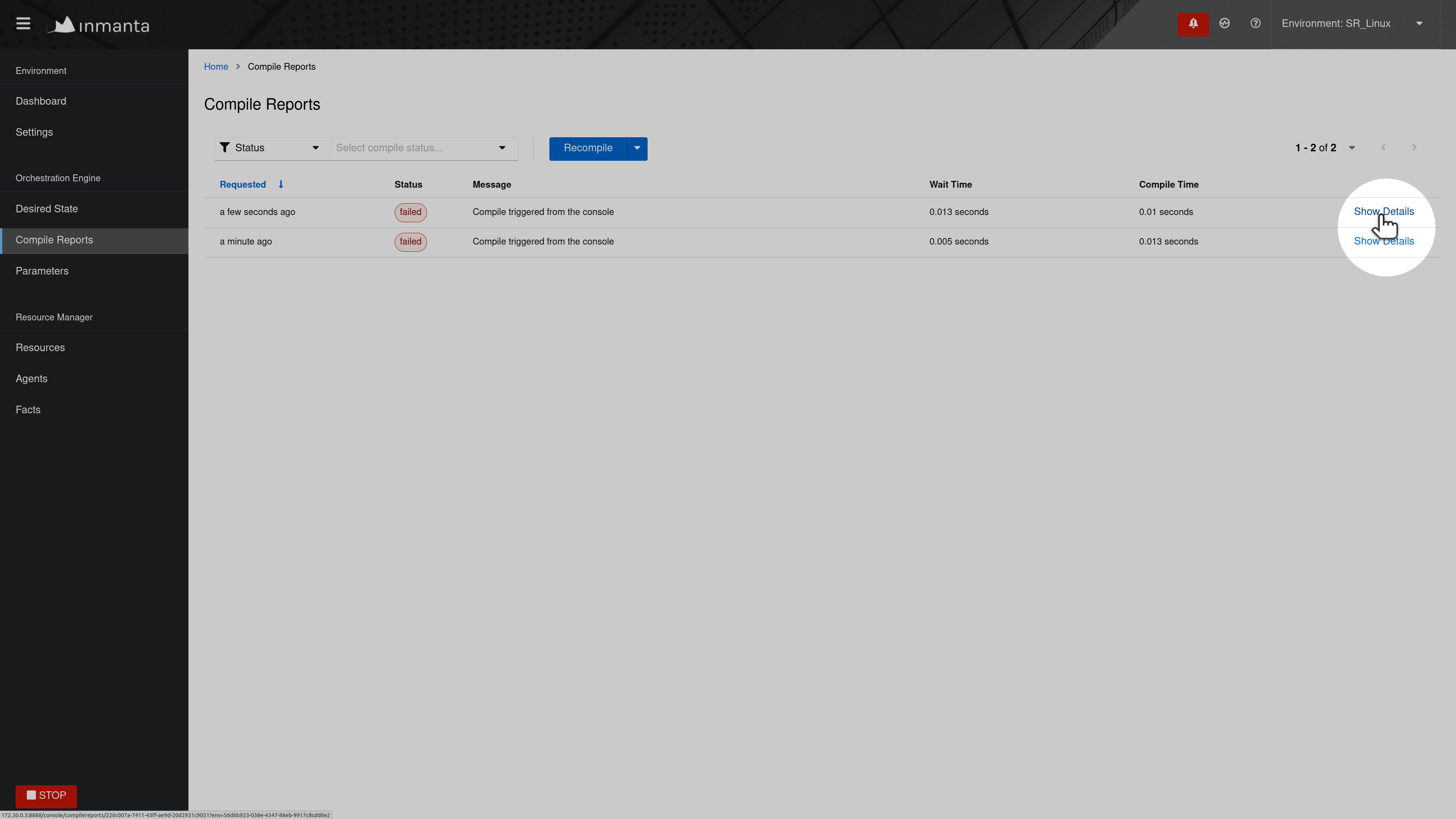Open the Status filter type dropdown
Screen dimensions: 1456x819
[270, 148]
